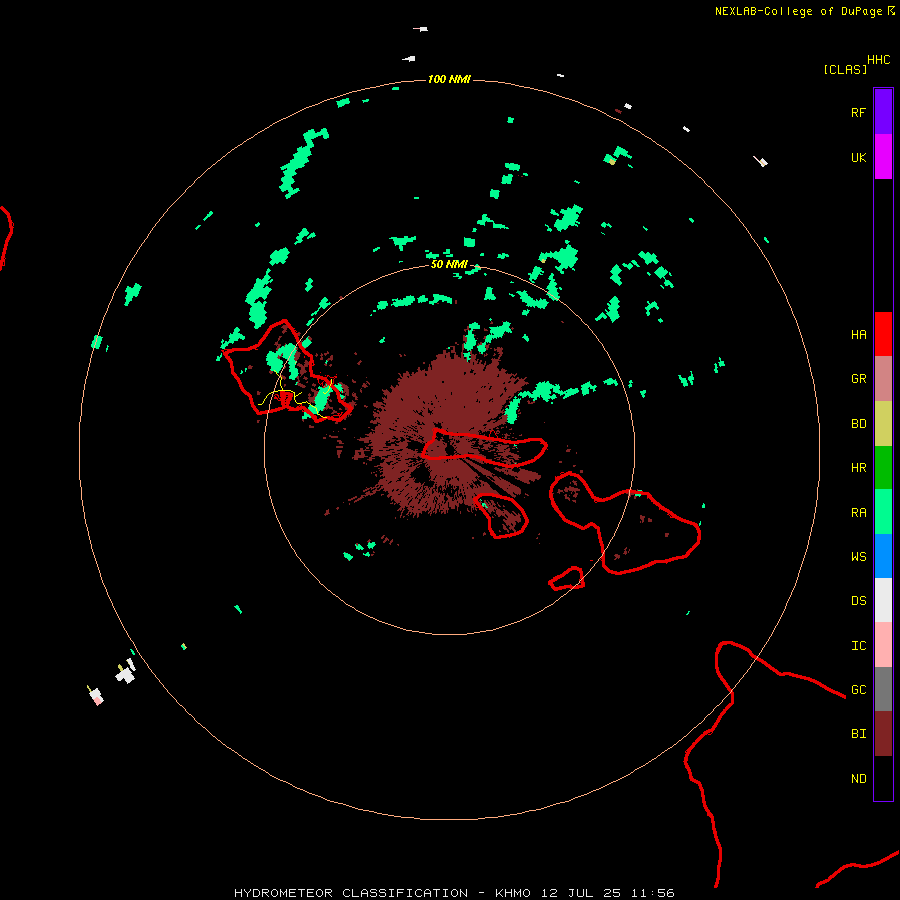Click the NEXLAB-College of DuPage credit text
The image size is (900, 900).
point(798,11)
